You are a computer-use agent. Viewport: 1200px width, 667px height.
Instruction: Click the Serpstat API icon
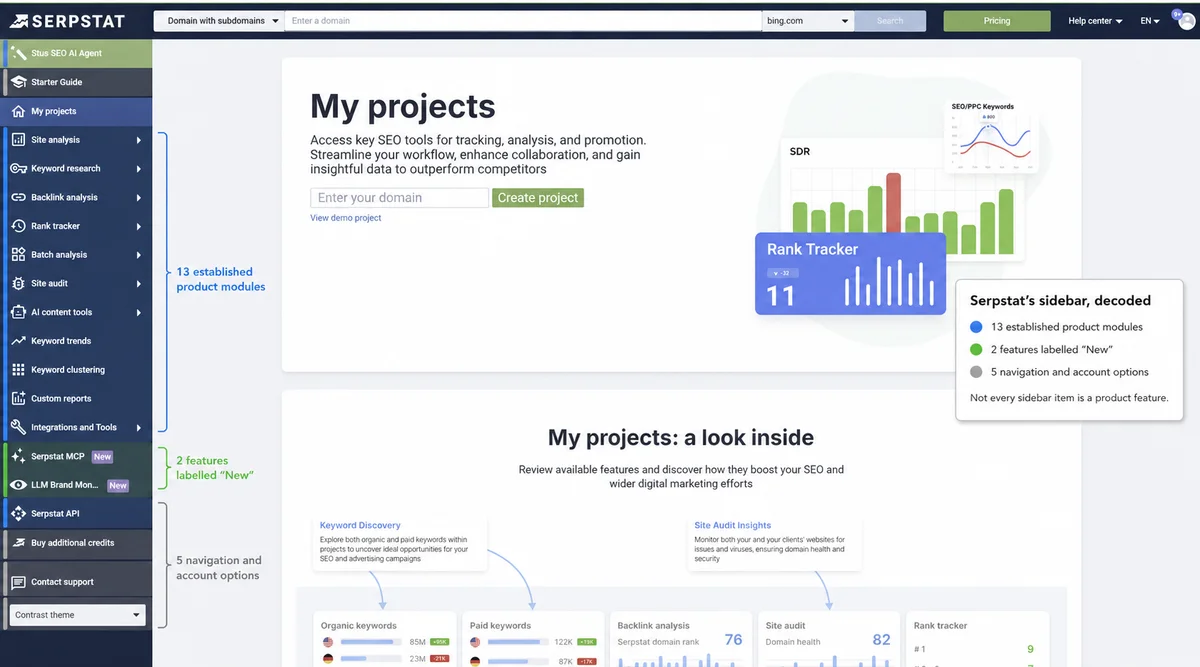[x=18, y=513]
